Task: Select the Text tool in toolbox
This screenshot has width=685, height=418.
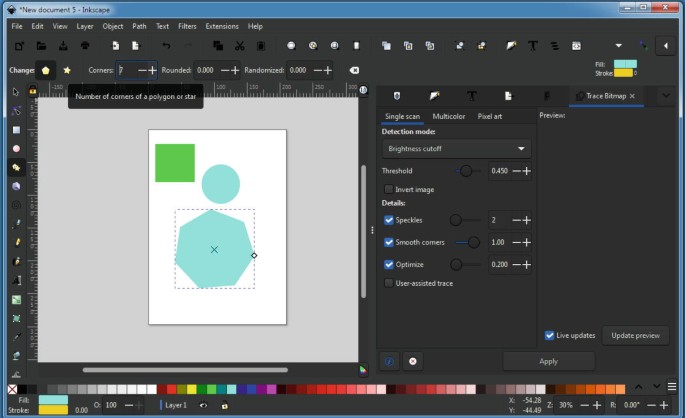Action: coord(16,280)
